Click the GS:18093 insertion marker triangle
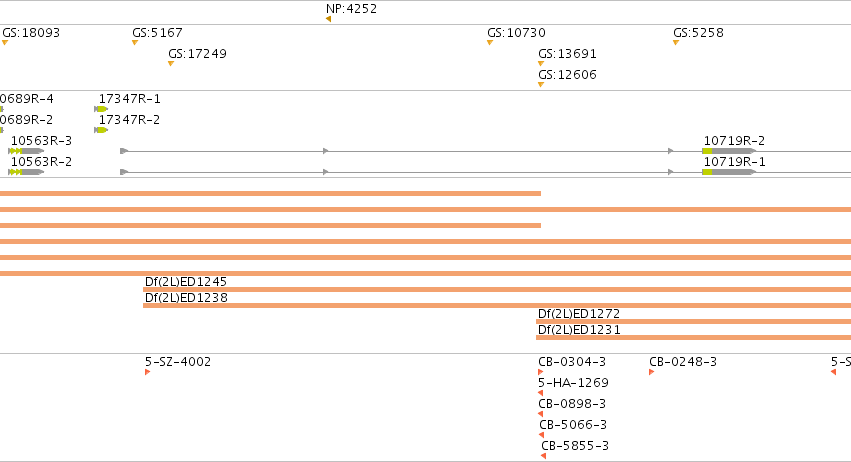Screen dimensions: 851x462 pyautogui.click(x=5, y=43)
